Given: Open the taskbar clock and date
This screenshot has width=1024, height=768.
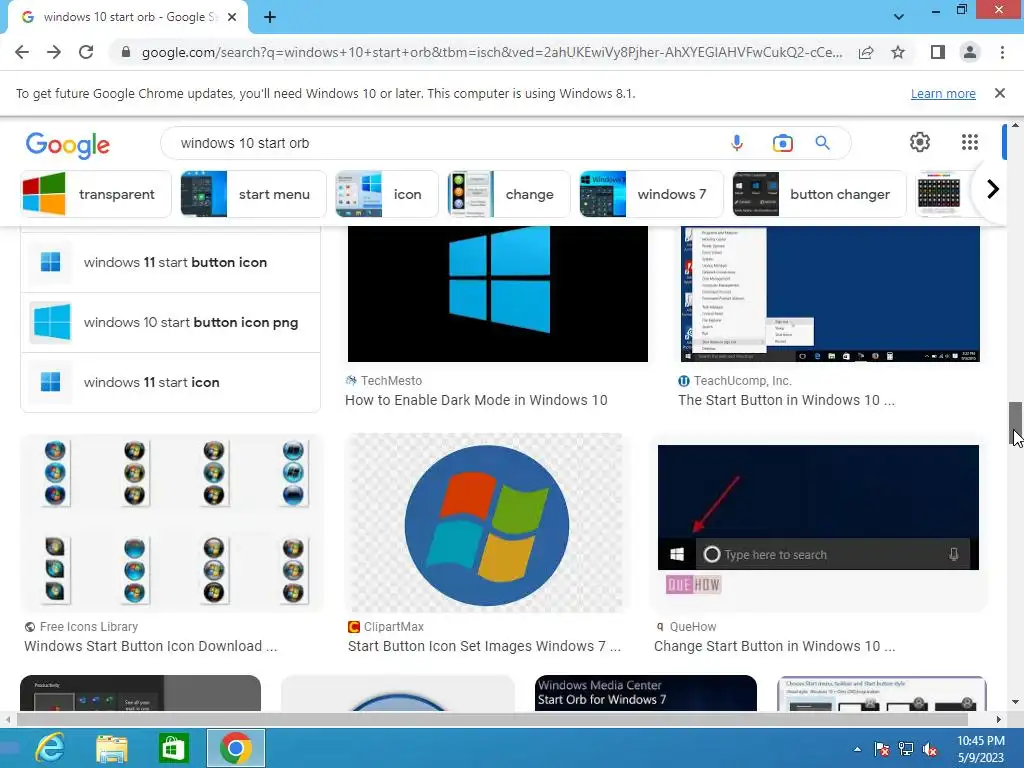Looking at the screenshot, I should point(980,749).
